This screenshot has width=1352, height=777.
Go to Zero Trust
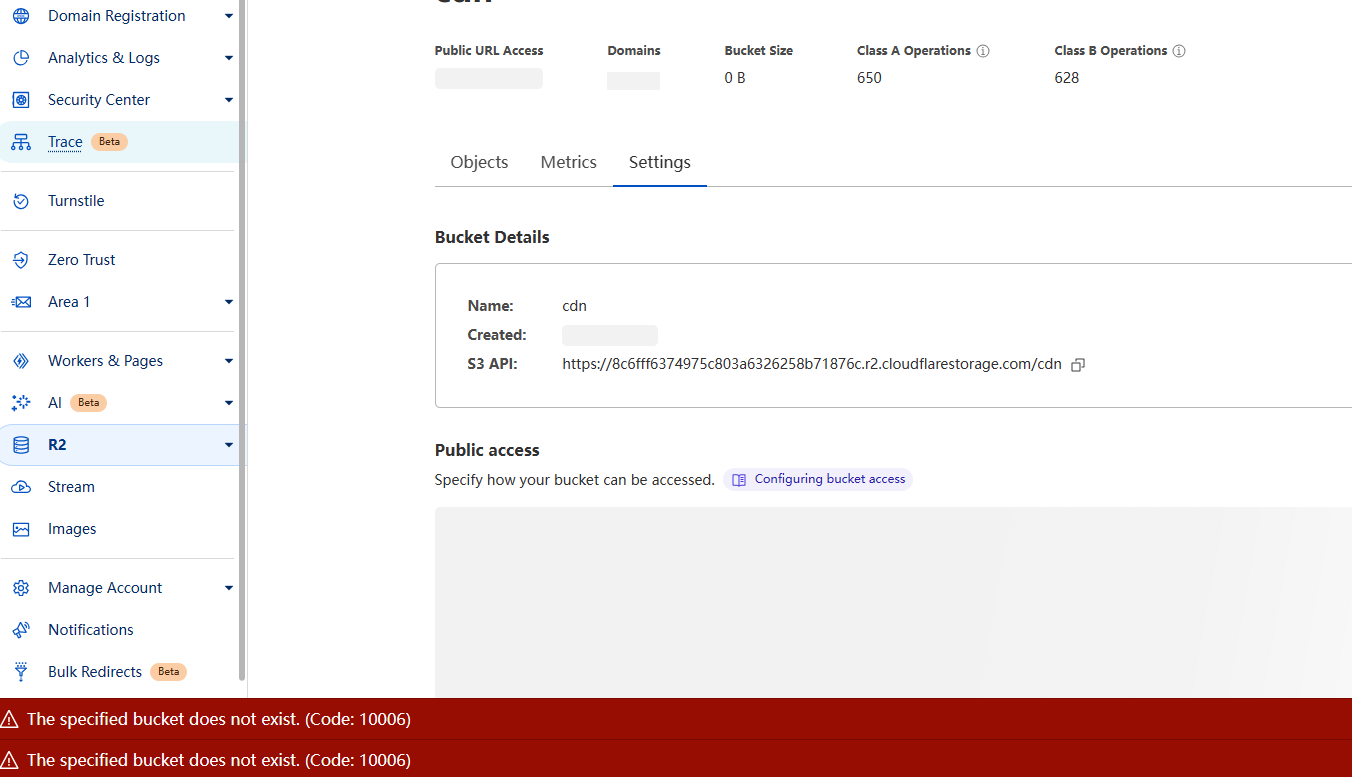tap(82, 260)
